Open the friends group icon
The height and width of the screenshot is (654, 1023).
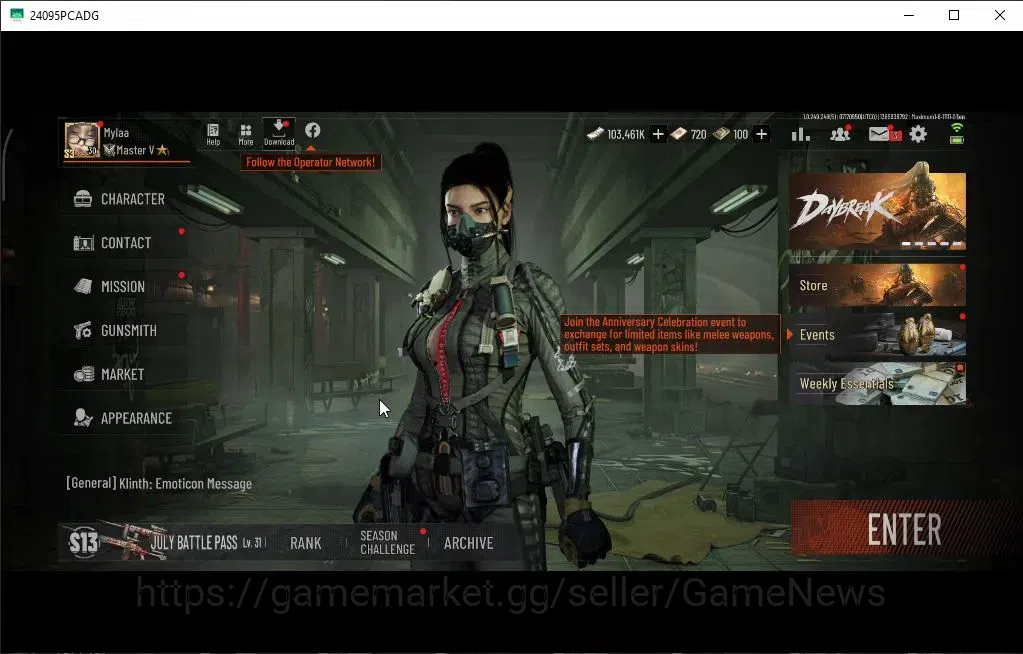840,134
